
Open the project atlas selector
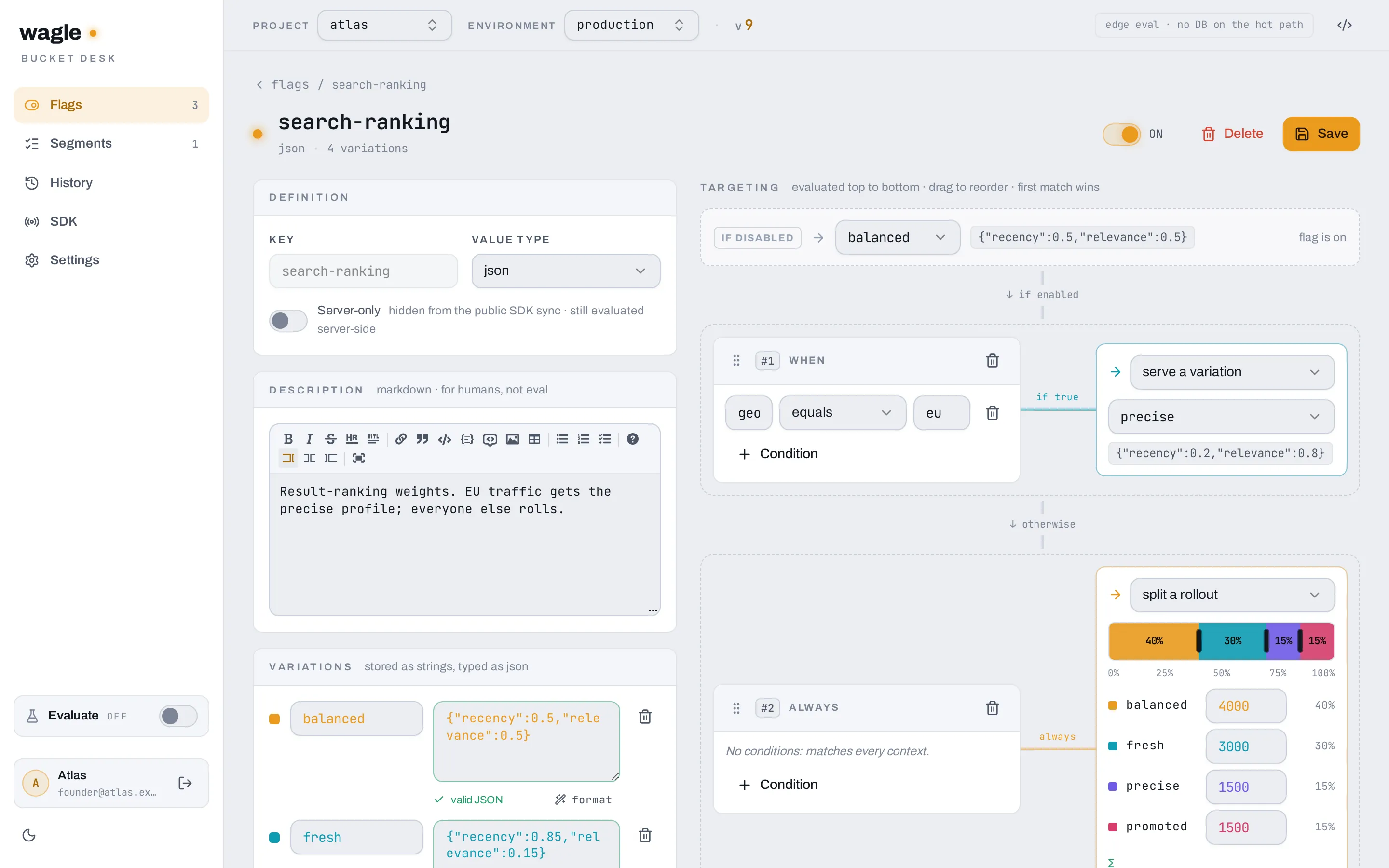click(x=384, y=25)
